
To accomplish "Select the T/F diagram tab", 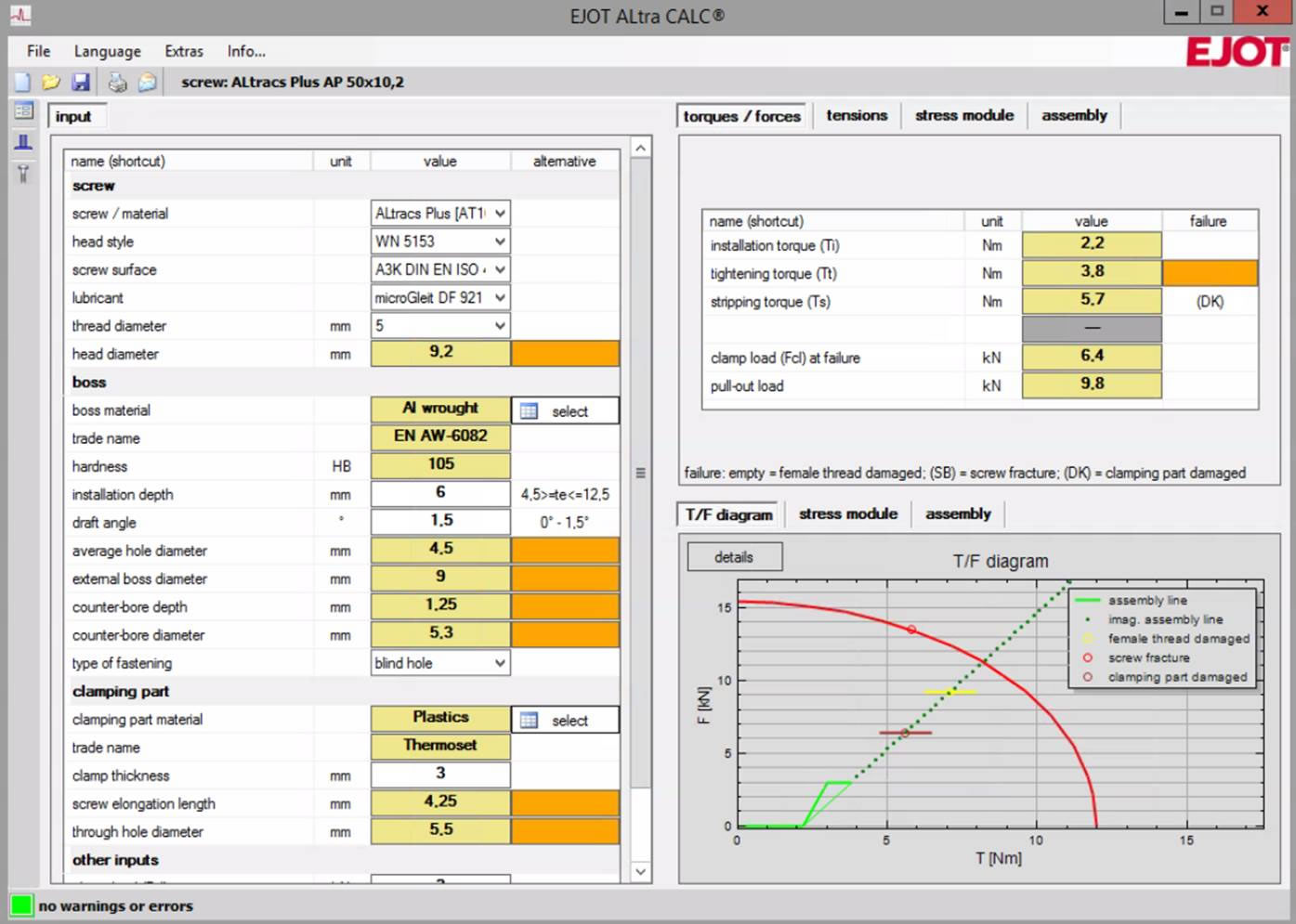I will click(x=728, y=514).
